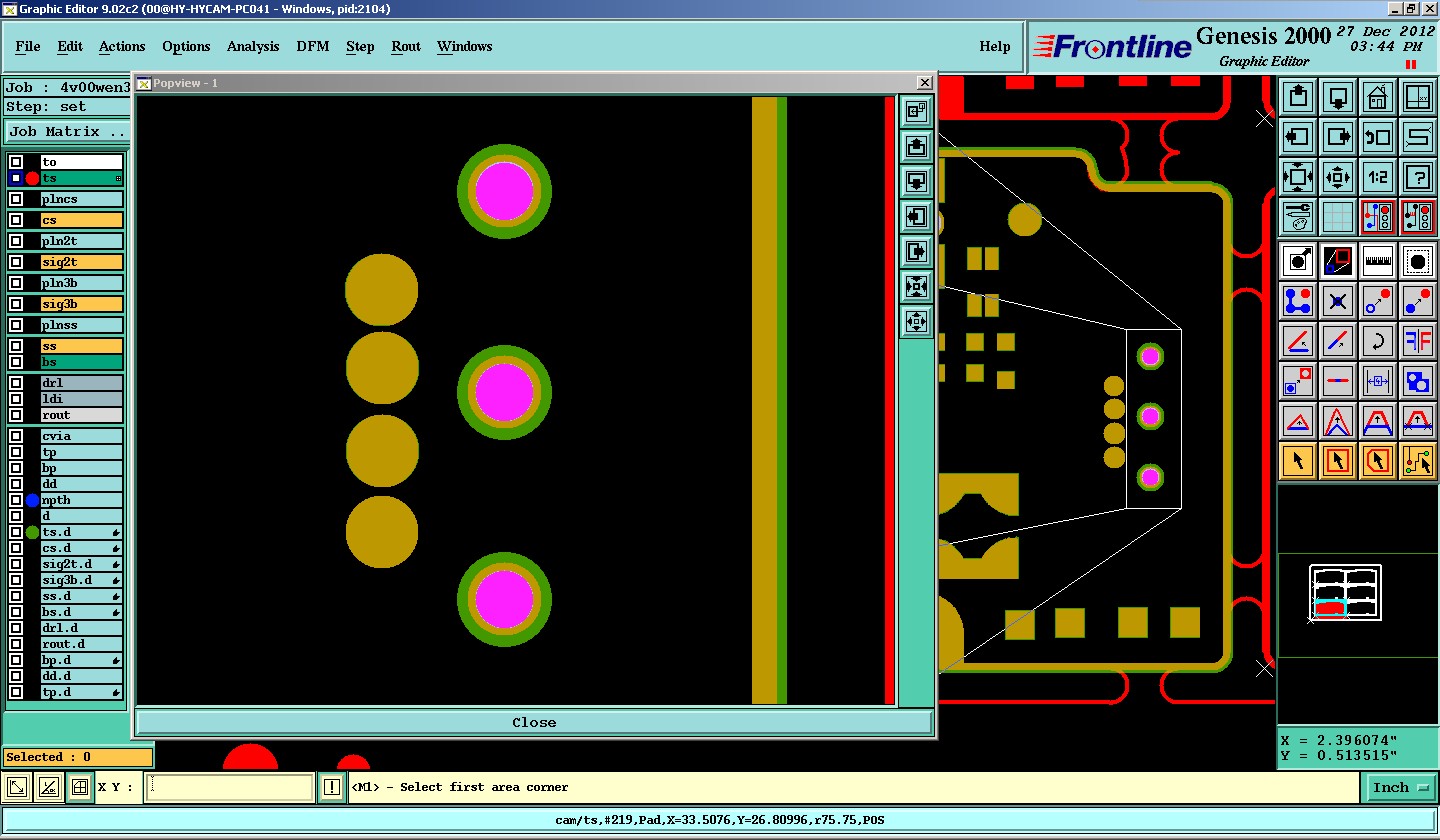
Task: Select the bs layer name
Action: (x=82, y=362)
